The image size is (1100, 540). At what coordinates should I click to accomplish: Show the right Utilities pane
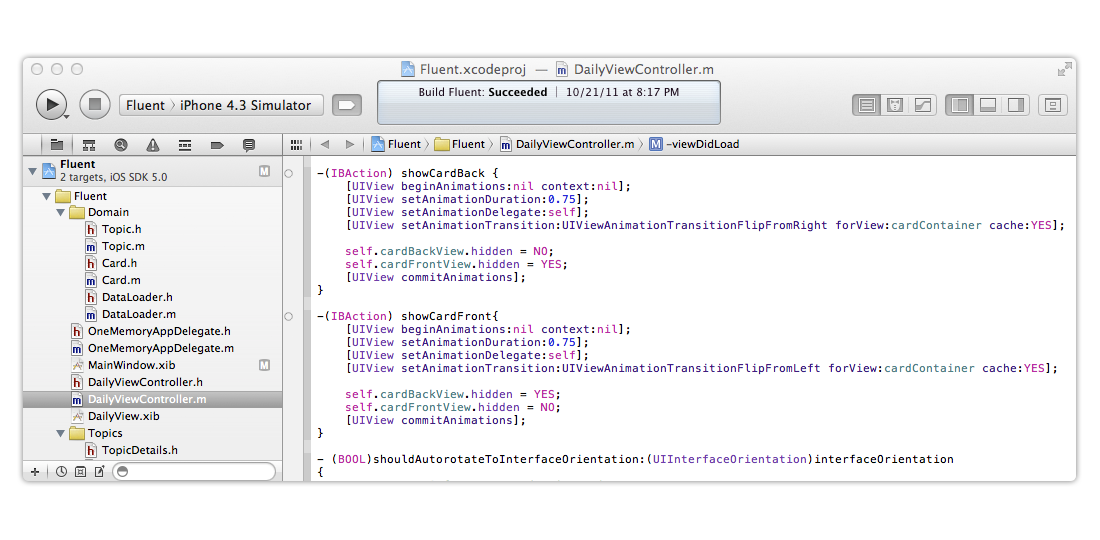click(x=1016, y=105)
